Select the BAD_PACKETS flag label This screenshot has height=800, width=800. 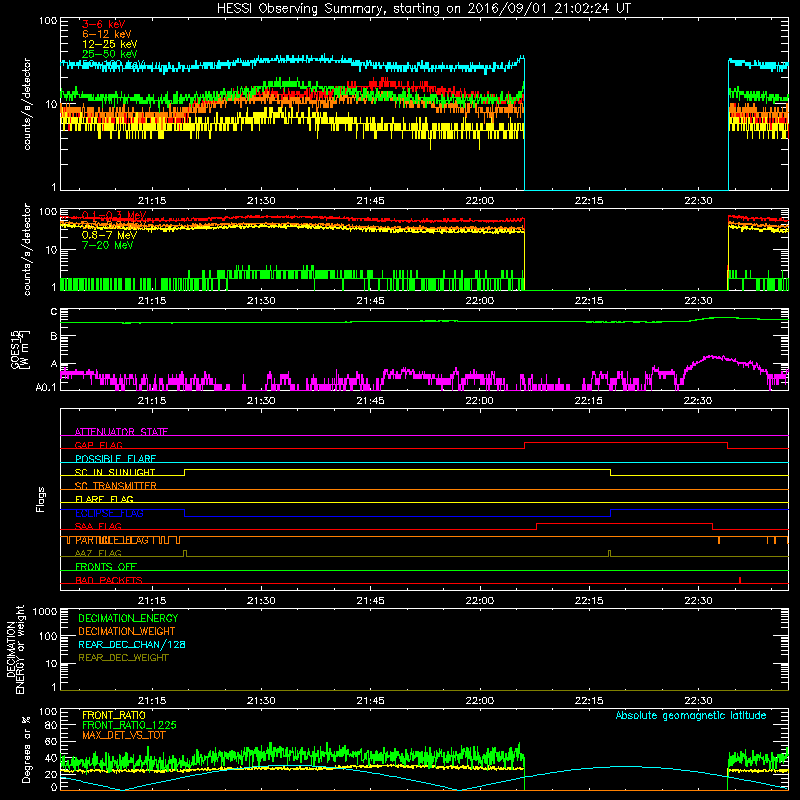[x=109, y=580]
